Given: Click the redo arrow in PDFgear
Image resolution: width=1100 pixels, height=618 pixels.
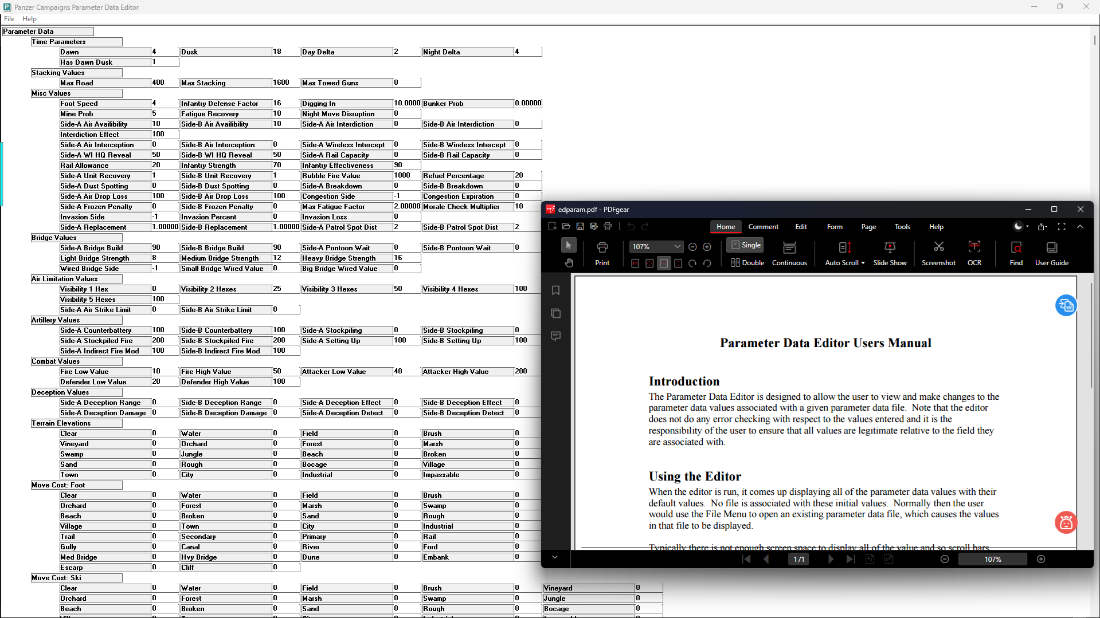Looking at the screenshot, I should pyautogui.click(x=645, y=227).
